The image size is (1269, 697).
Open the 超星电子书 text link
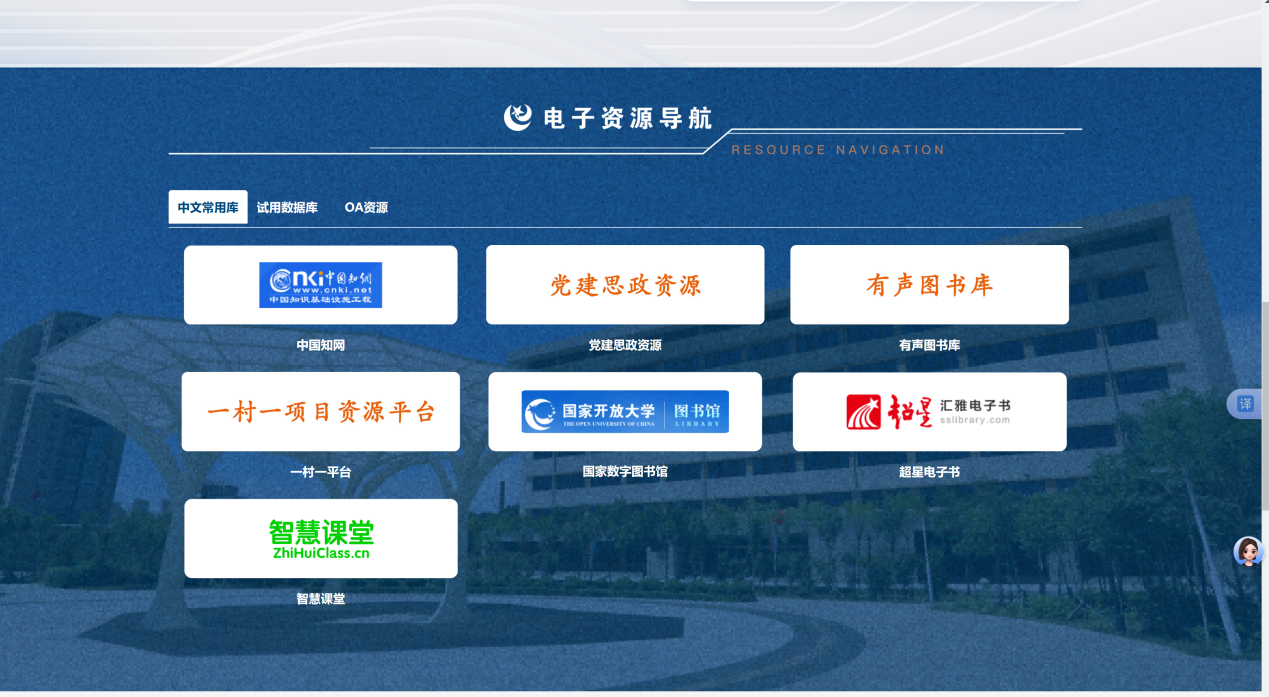tap(929, 472)
